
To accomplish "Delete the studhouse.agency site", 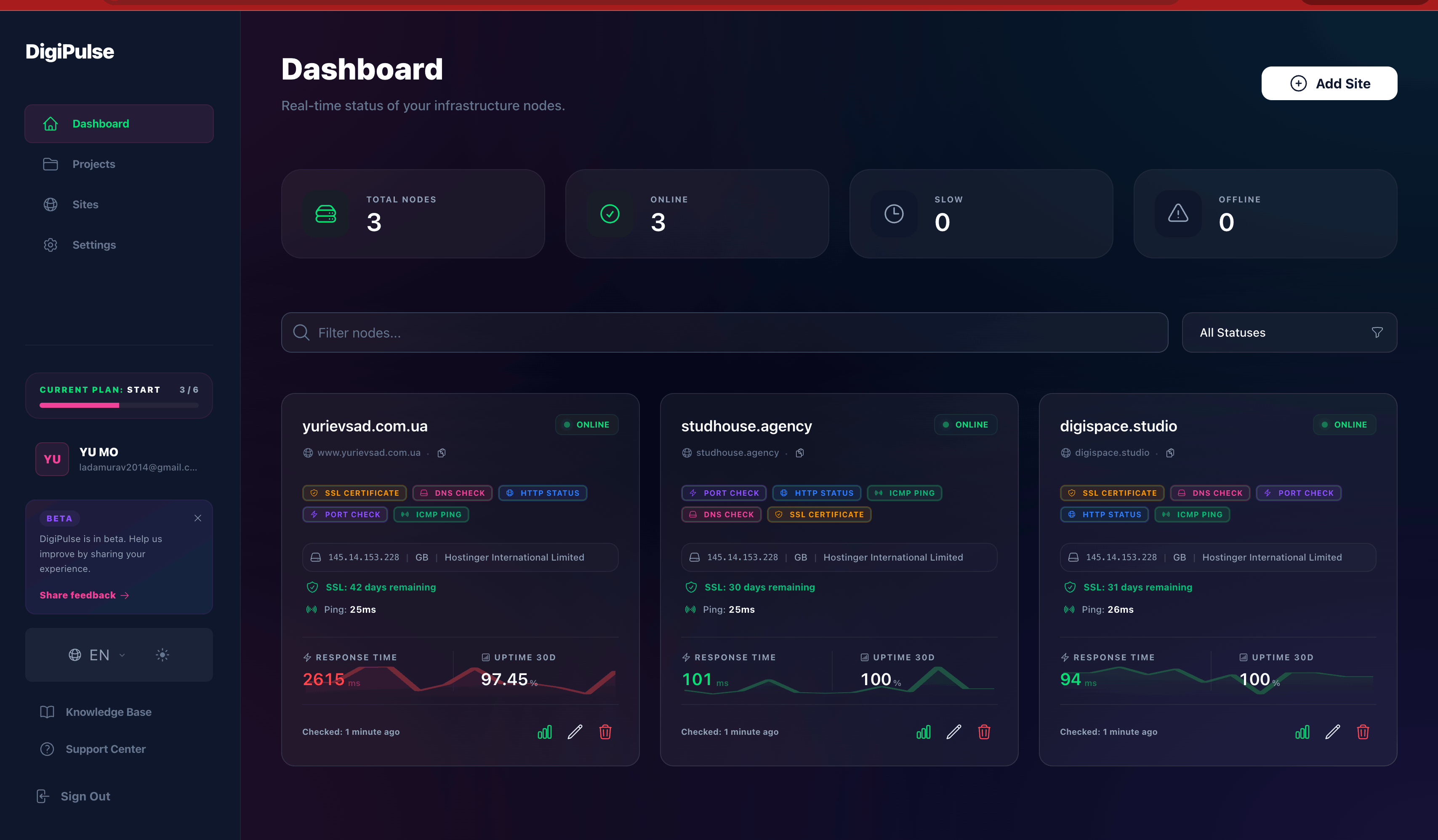I will coord(984,731).
